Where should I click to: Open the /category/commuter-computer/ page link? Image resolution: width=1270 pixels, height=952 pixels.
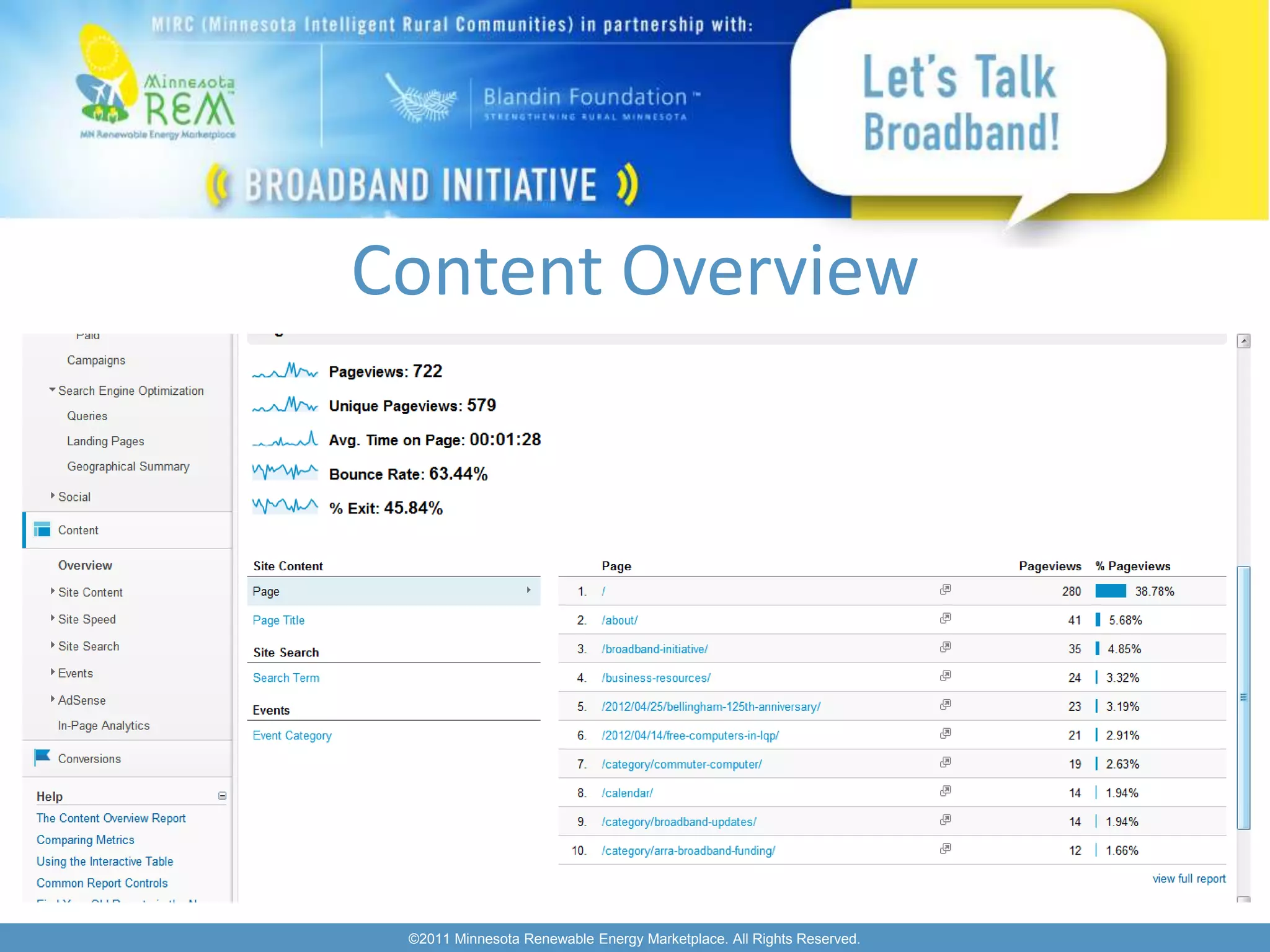pos(682,764)
